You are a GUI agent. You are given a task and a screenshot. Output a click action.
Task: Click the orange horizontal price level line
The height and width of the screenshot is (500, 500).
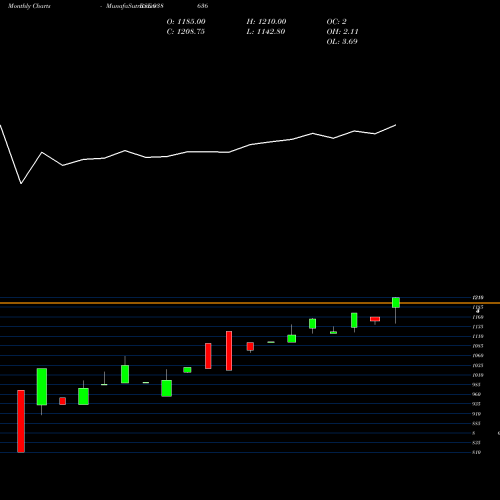pos(250,303)
